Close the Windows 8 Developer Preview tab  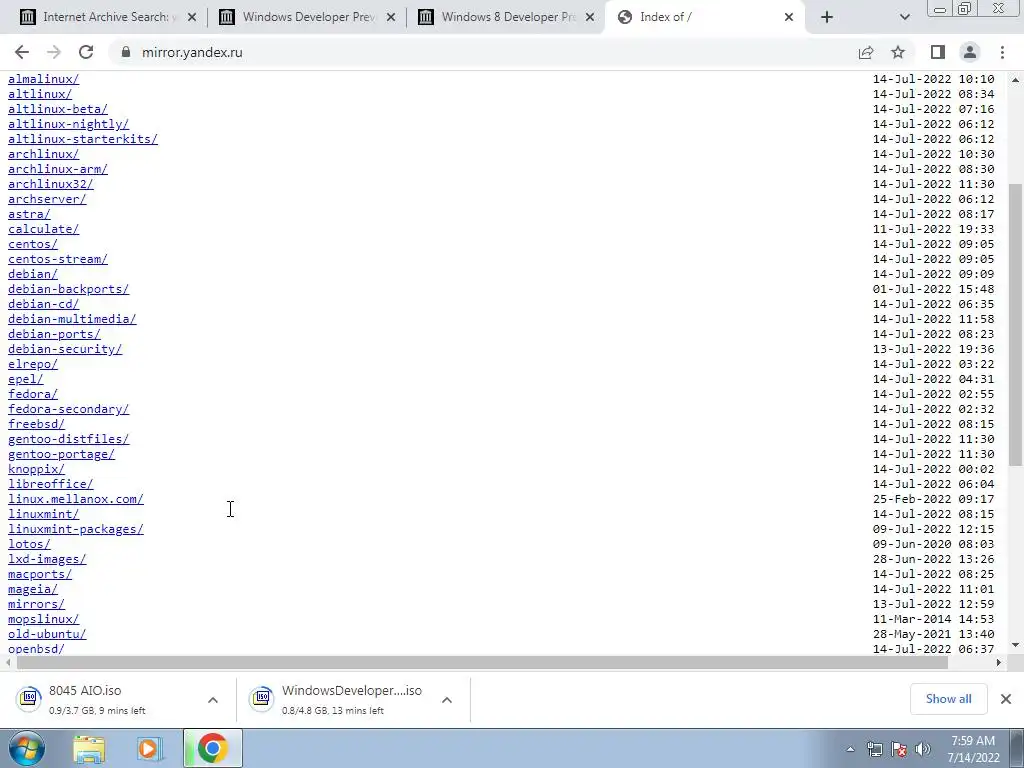click(x=590, y=18)
